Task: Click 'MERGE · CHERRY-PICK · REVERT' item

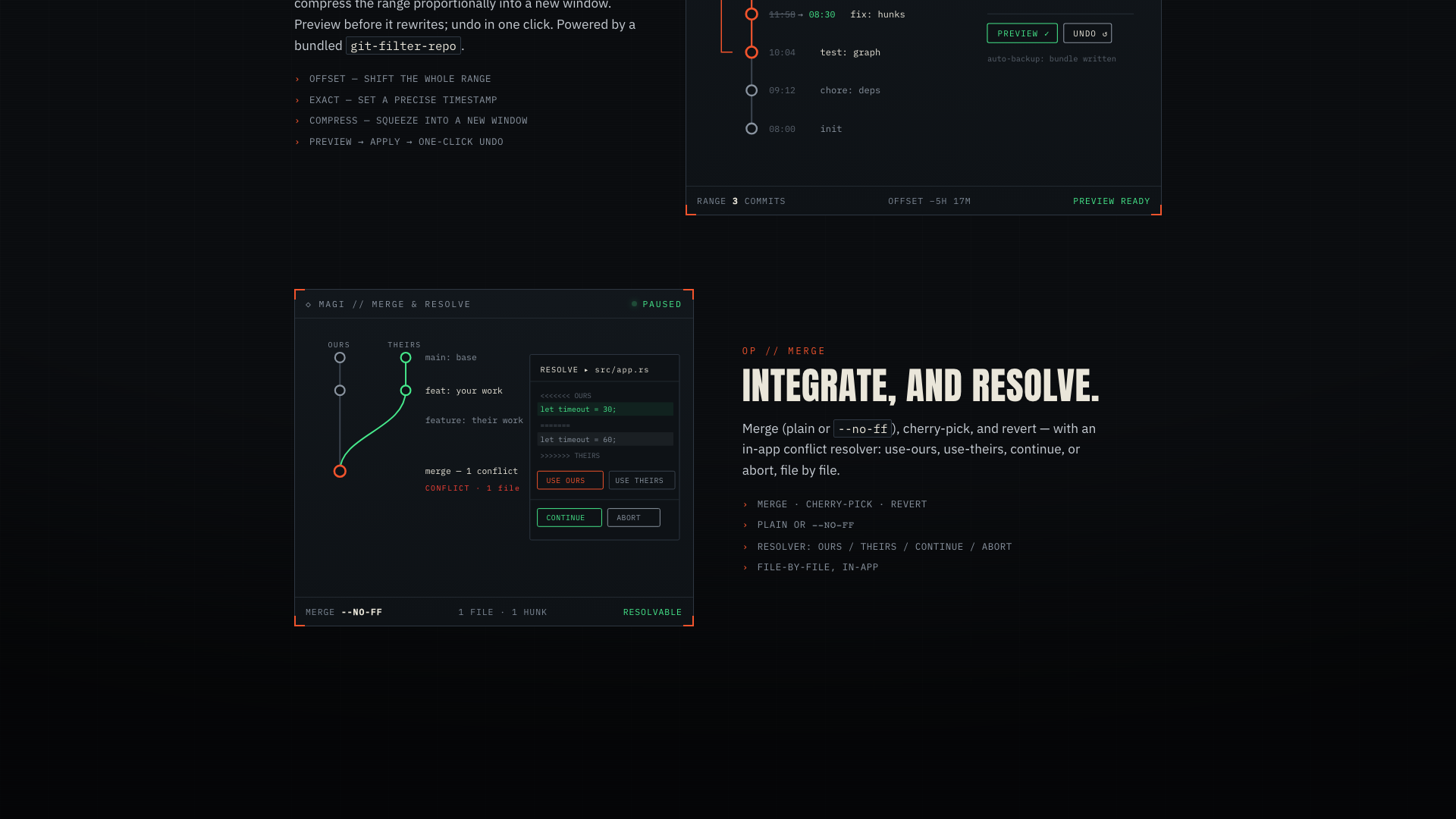Action: click(843, 504)
